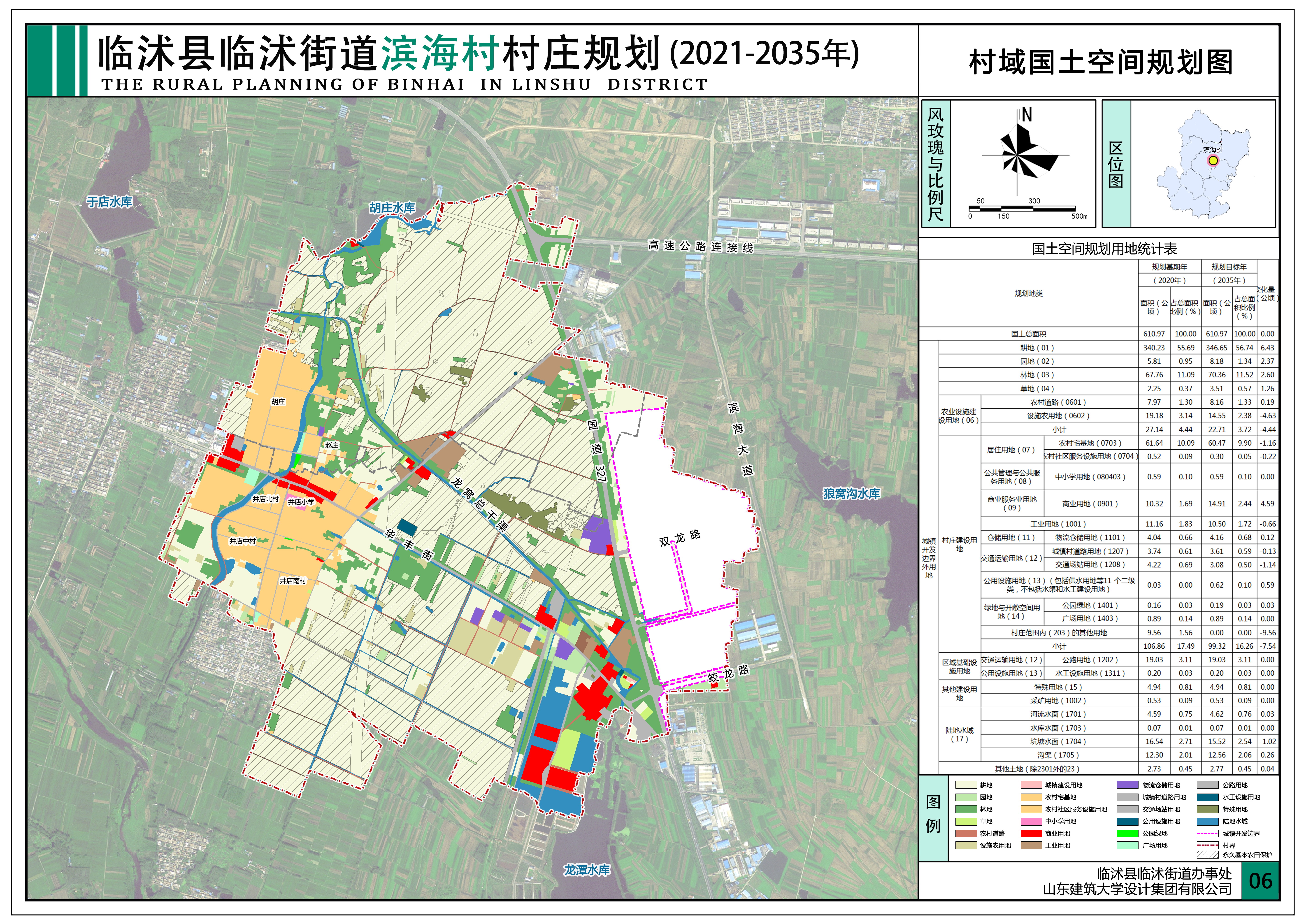The width and height of the screenshot is (1306, 924).
Task: Click the 林地（03）table row label
Action: tap(1037, 375)
